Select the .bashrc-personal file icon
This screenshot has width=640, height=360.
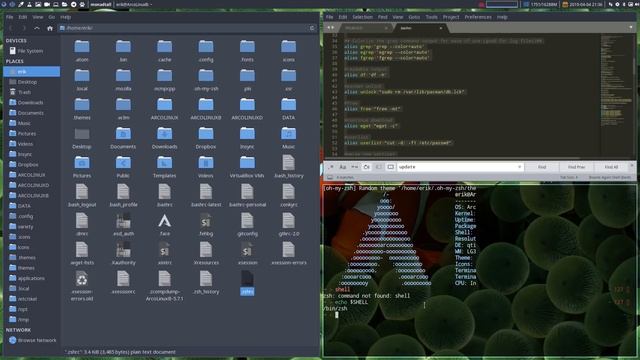pos(247,191)
